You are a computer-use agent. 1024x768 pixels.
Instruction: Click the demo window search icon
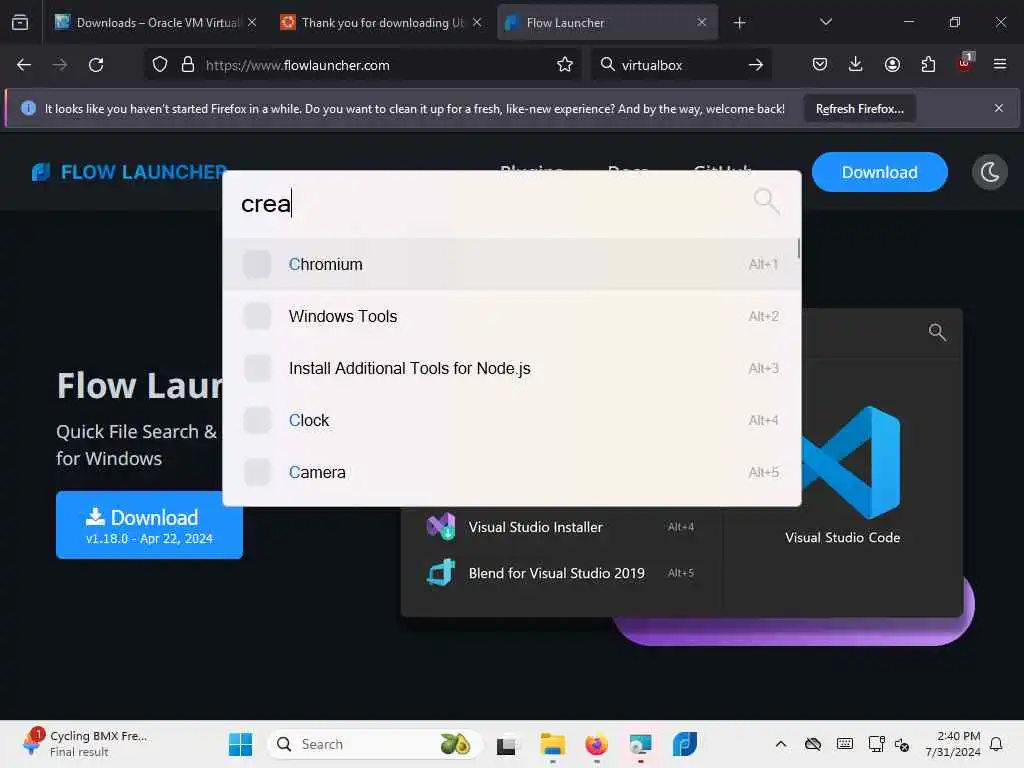coord(937,332)
